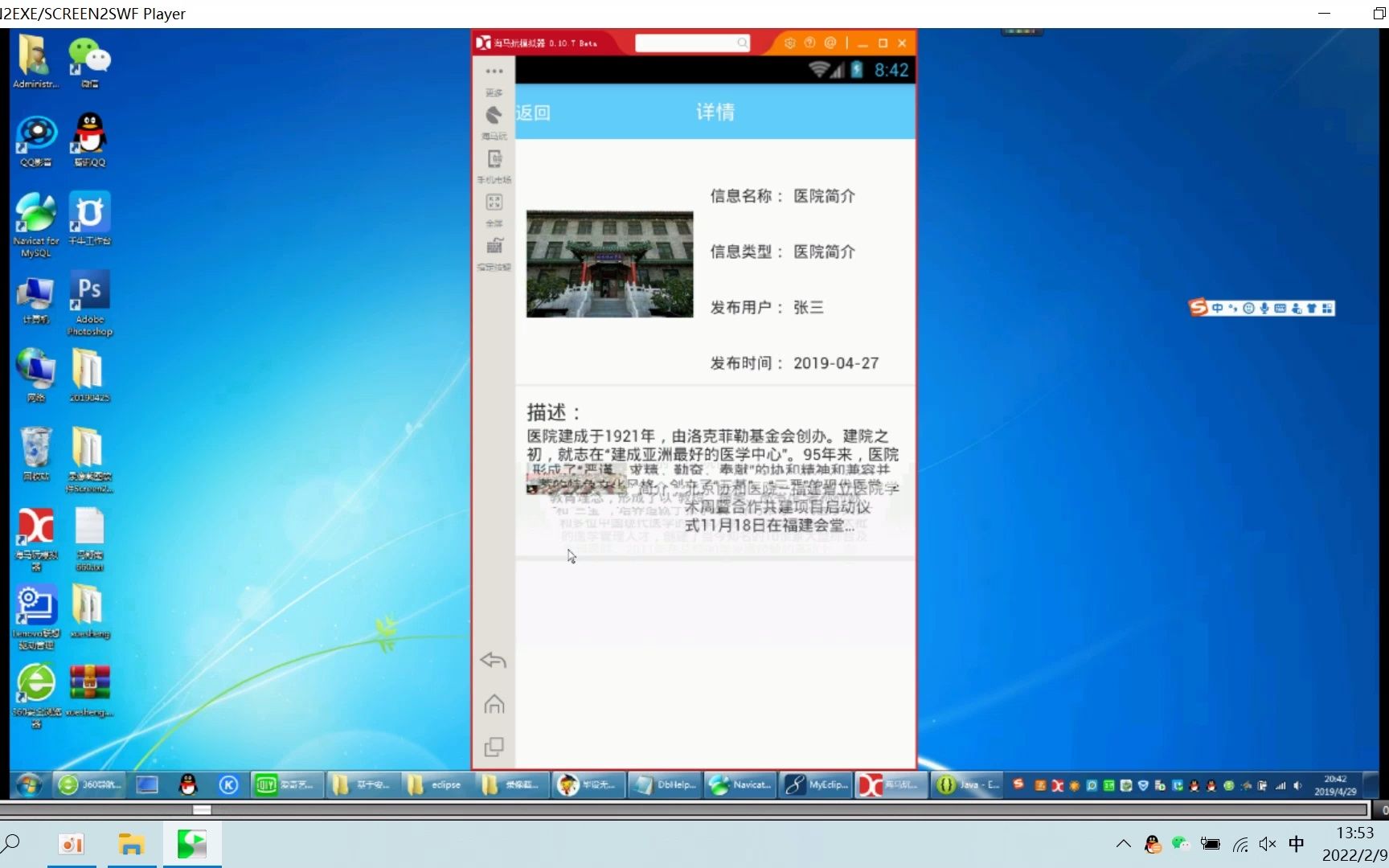This screenshot has height=868, width=1389.
Task: Open the QQ影音 desktop icon
Action: pos(36,141)
